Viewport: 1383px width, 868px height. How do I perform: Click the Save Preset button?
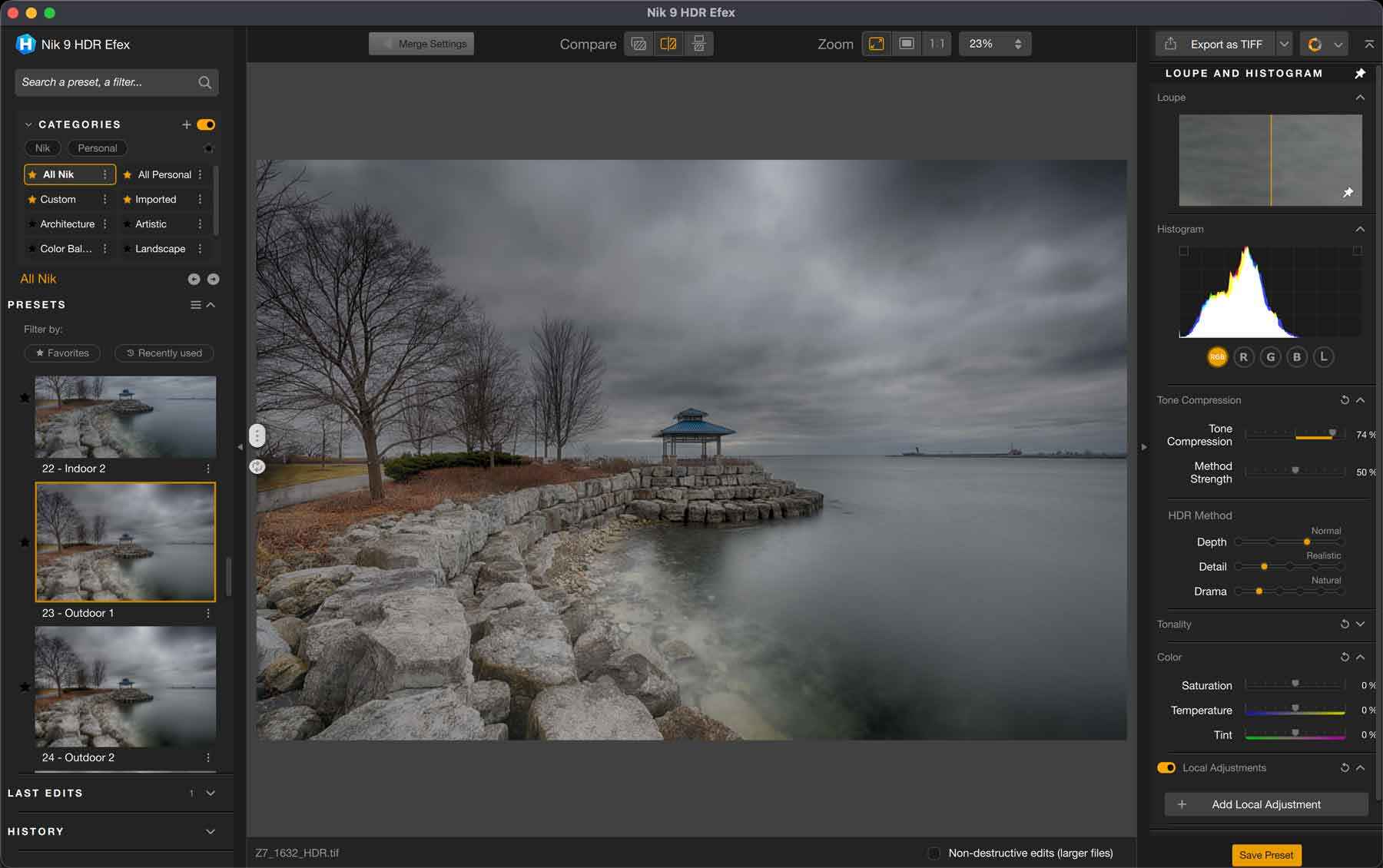click(1265, 855)
